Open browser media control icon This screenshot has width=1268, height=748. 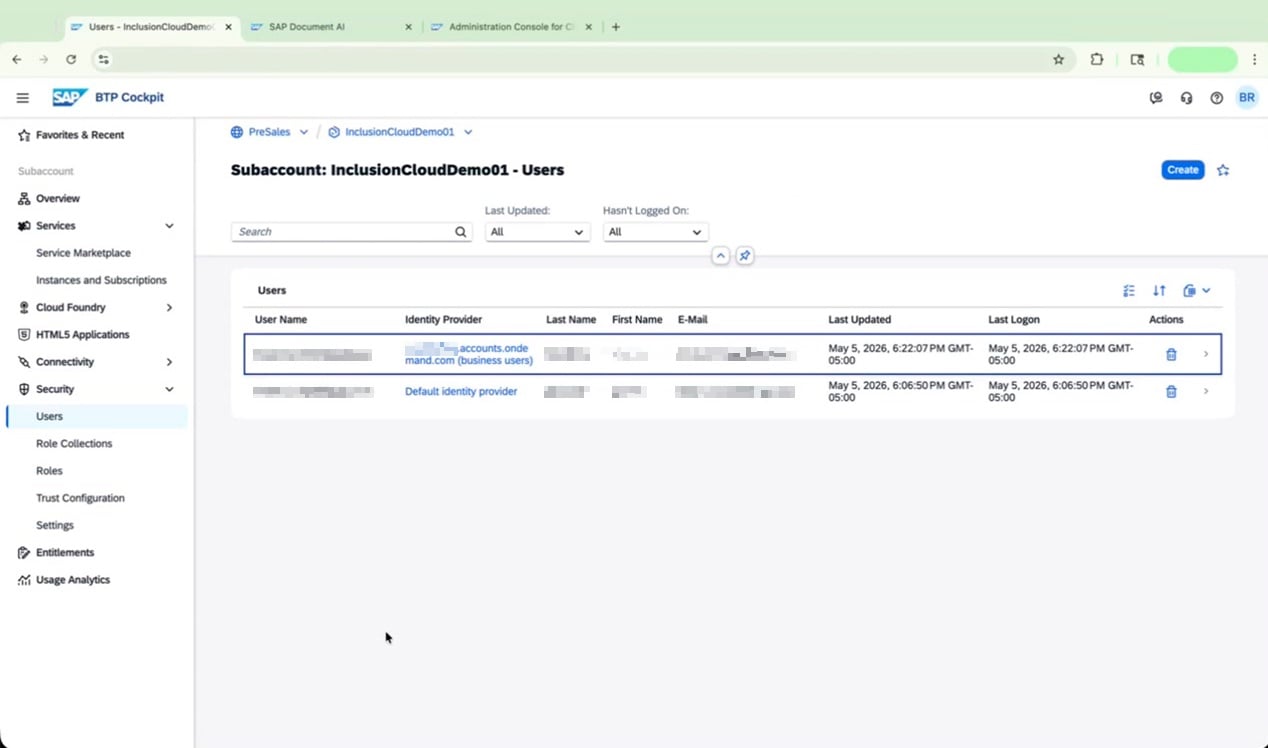pyautogui.click(x=1137, y=59)
